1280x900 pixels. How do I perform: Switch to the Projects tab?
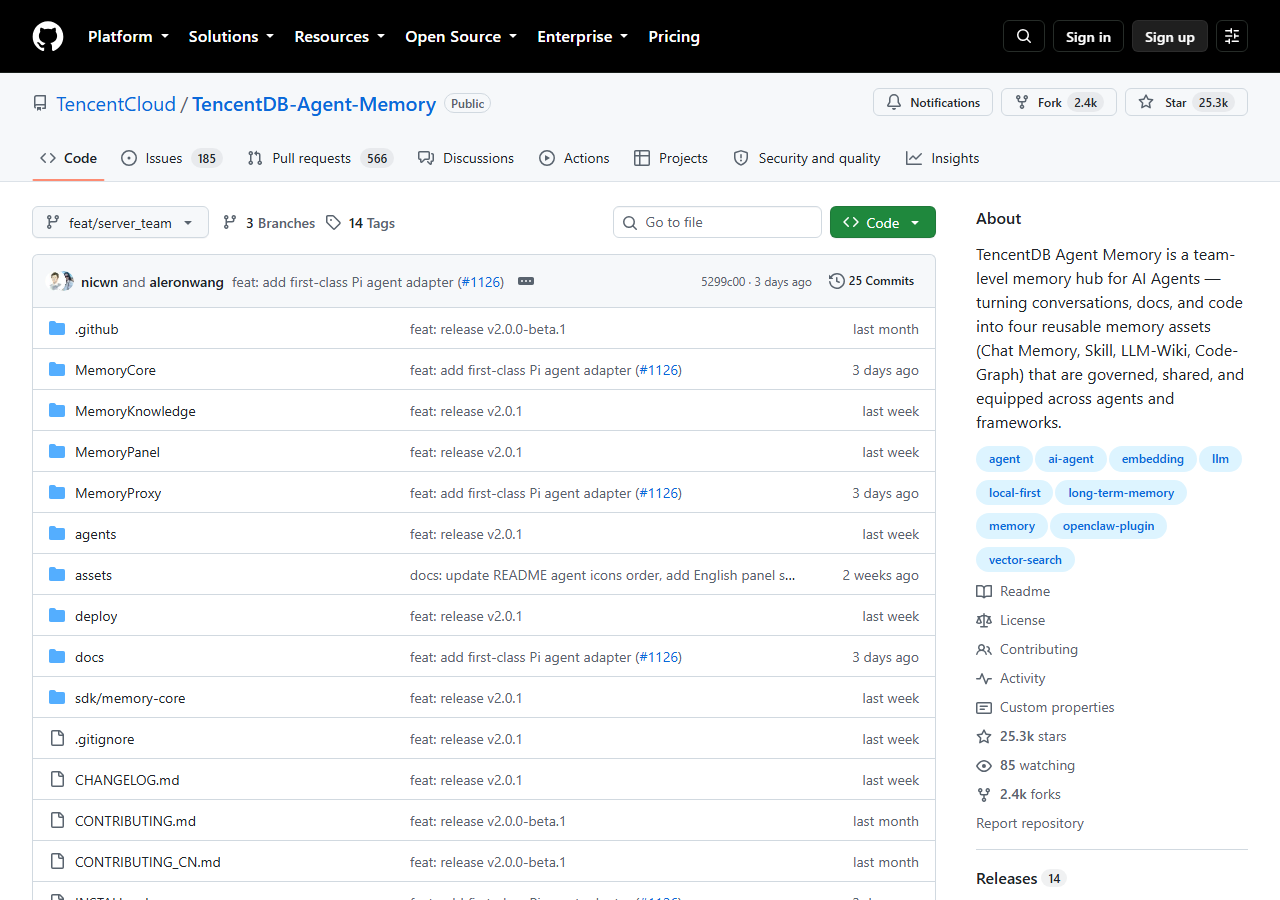point(671,158)
